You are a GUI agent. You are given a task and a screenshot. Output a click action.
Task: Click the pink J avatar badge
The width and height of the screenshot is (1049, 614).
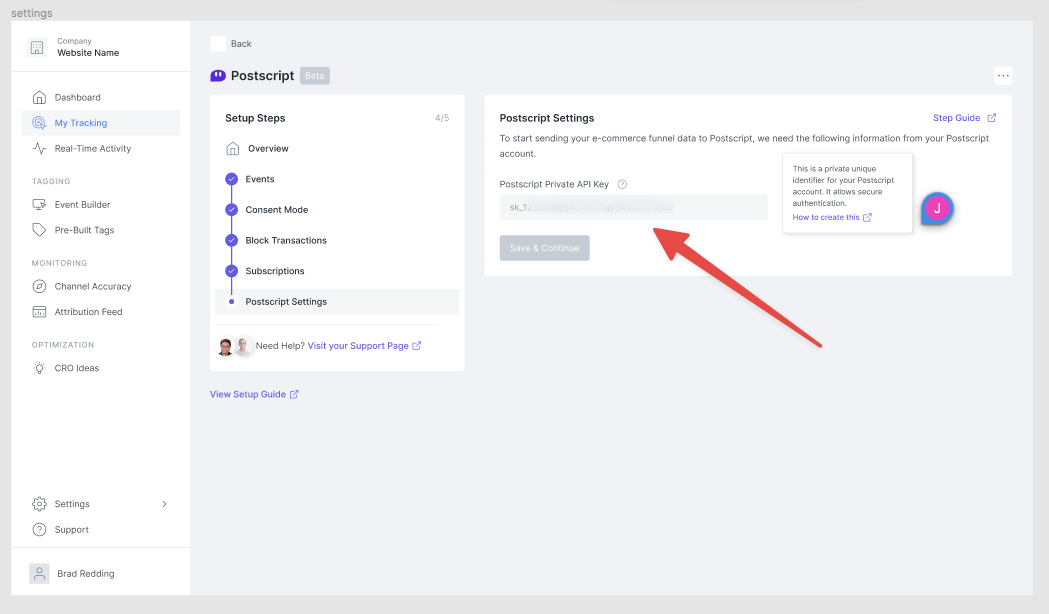(936, 209)
